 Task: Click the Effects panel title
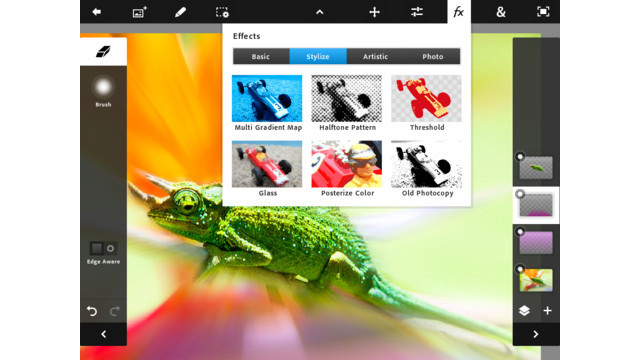pos(247,36)
